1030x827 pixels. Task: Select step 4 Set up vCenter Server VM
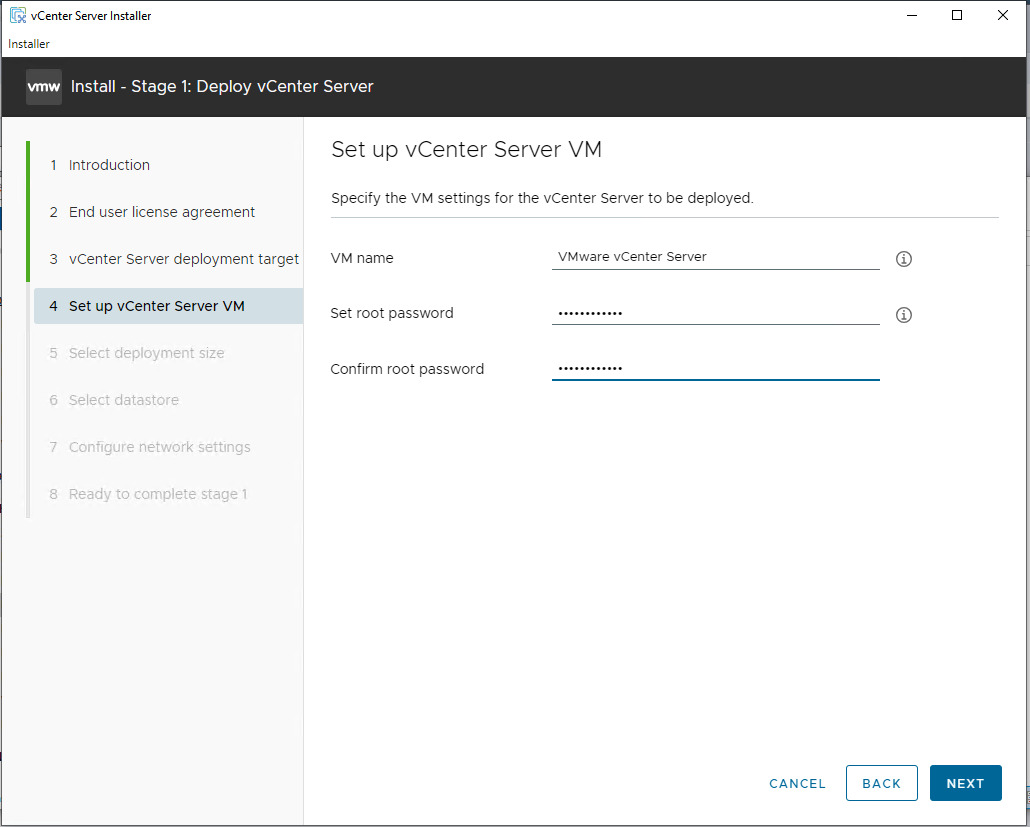pos(168,306)
